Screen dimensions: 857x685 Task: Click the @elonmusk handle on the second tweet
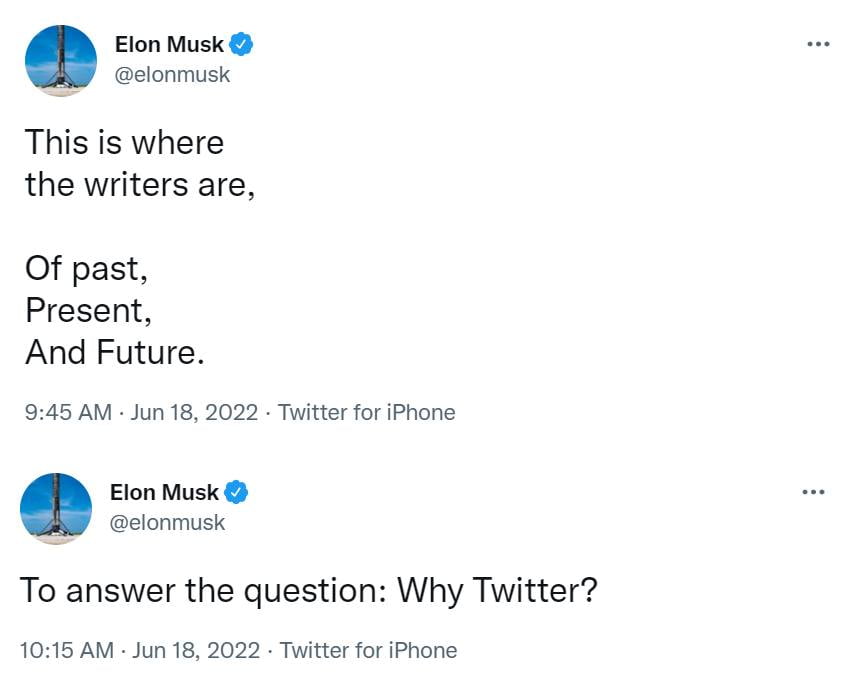point(167,522)
